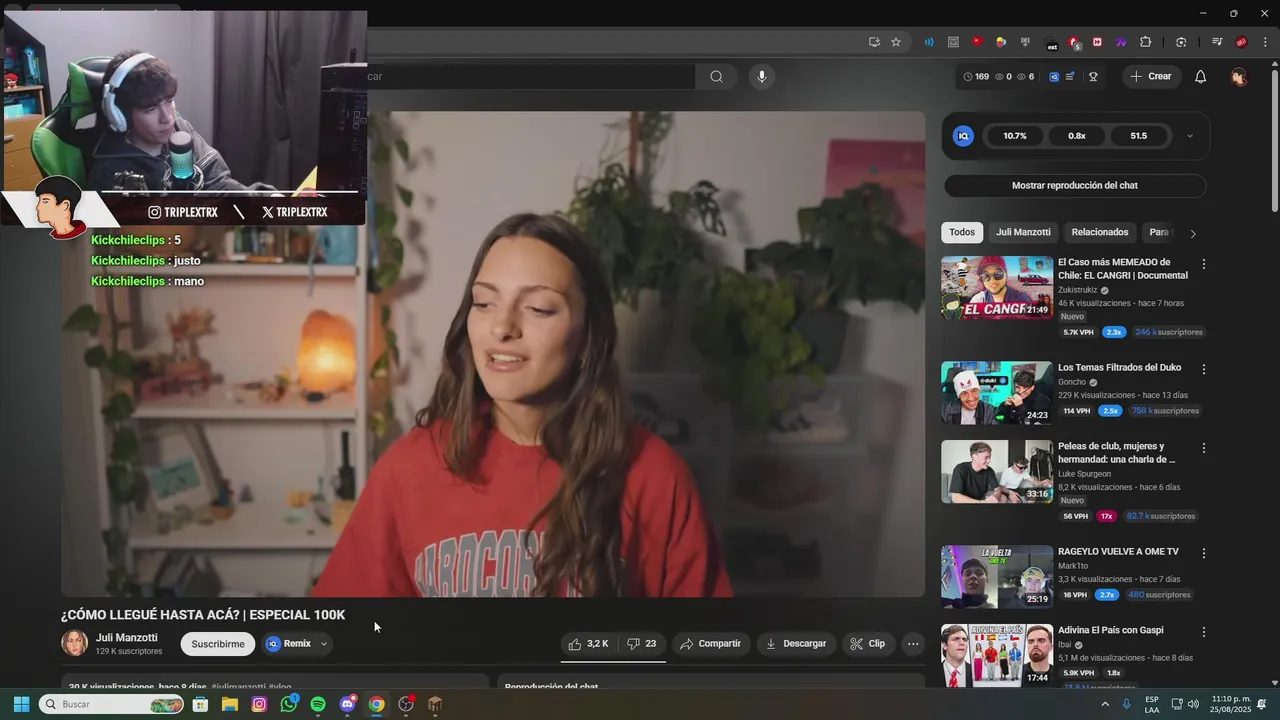The width and height of the screenshot is (1280, 720).
Task: Open options for Los Temas Filtrados del Duko
Action: coord(1204,369)
